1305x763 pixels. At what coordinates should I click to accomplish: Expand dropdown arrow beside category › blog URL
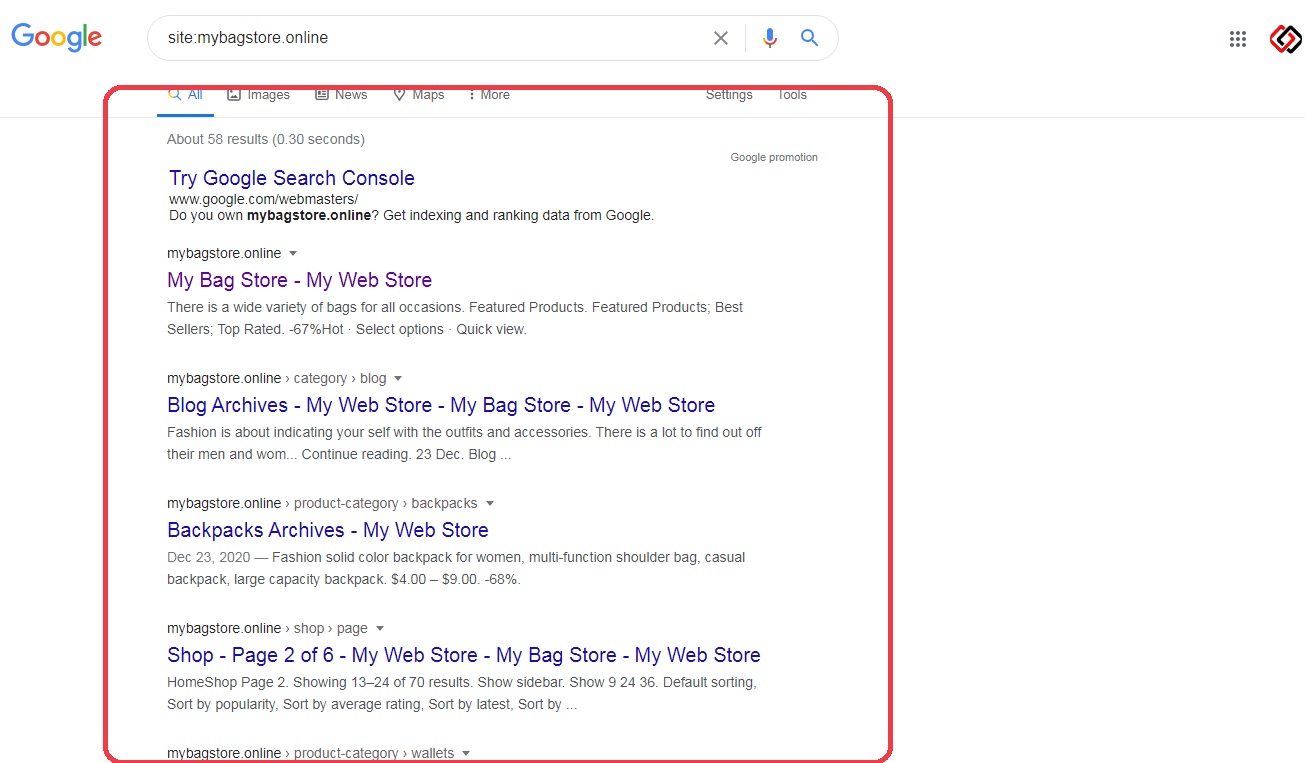click(398, 379)
